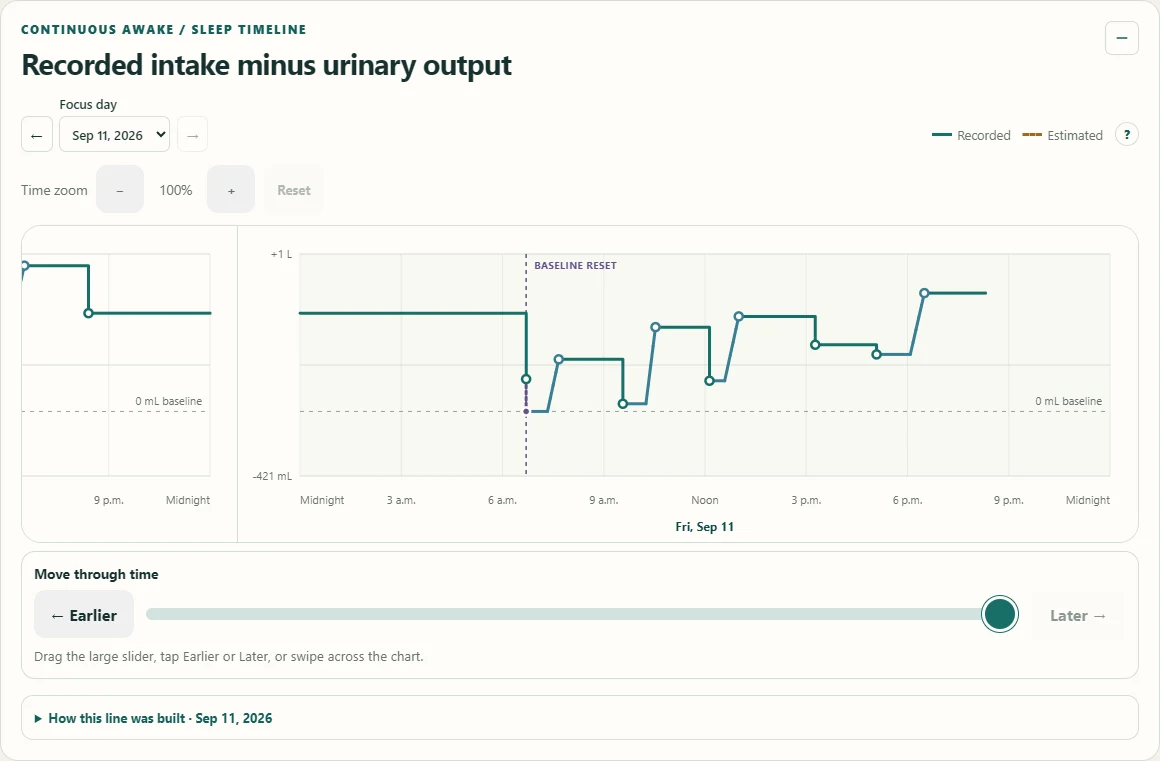Select the data point at 3 p.m. step down
Screen dimensions: 1160x761
point(815,345)
